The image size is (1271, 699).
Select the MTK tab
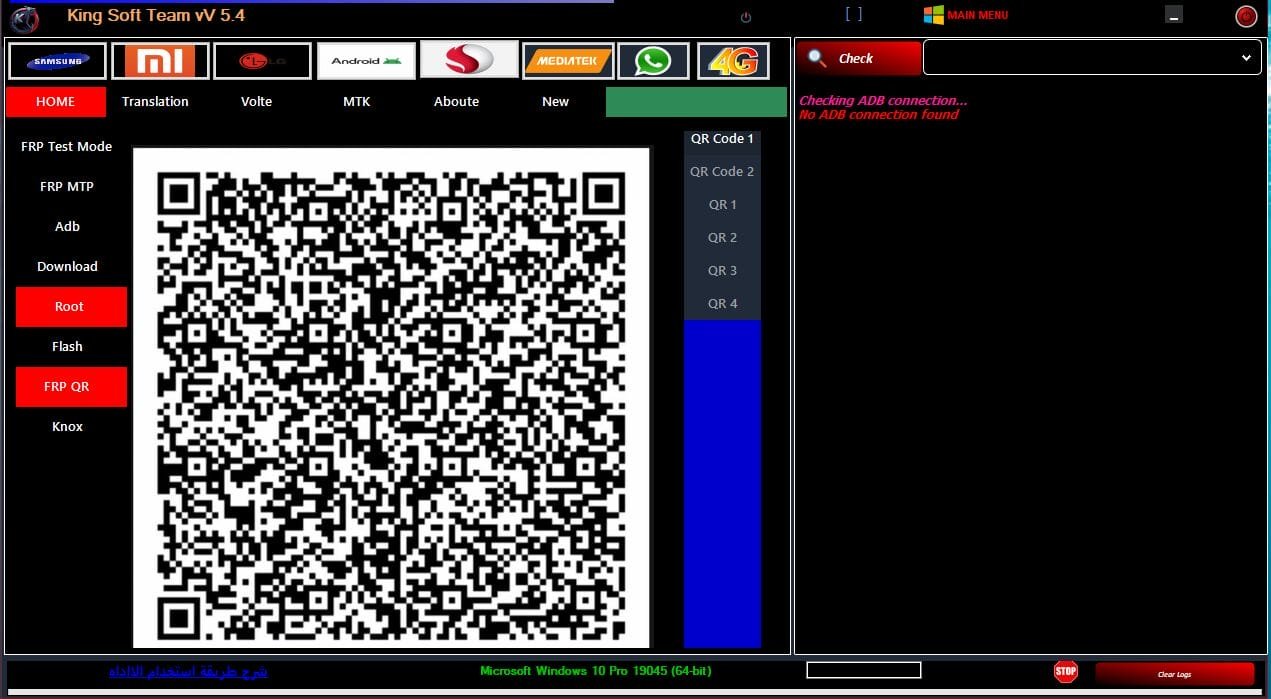point(356,102)
